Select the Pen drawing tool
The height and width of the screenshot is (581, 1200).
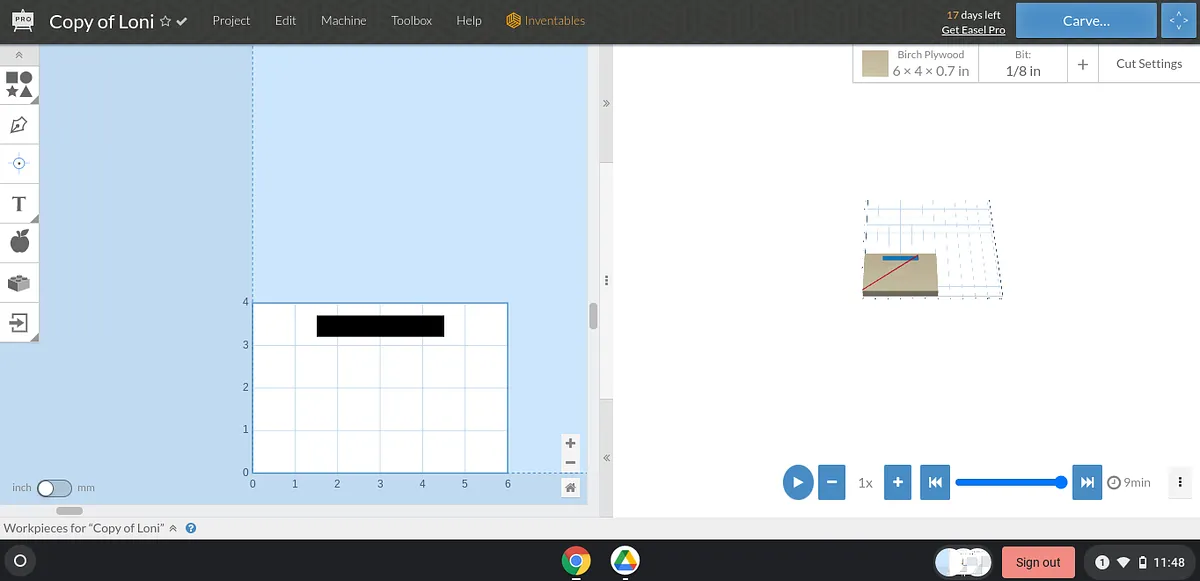click(19, 124)
